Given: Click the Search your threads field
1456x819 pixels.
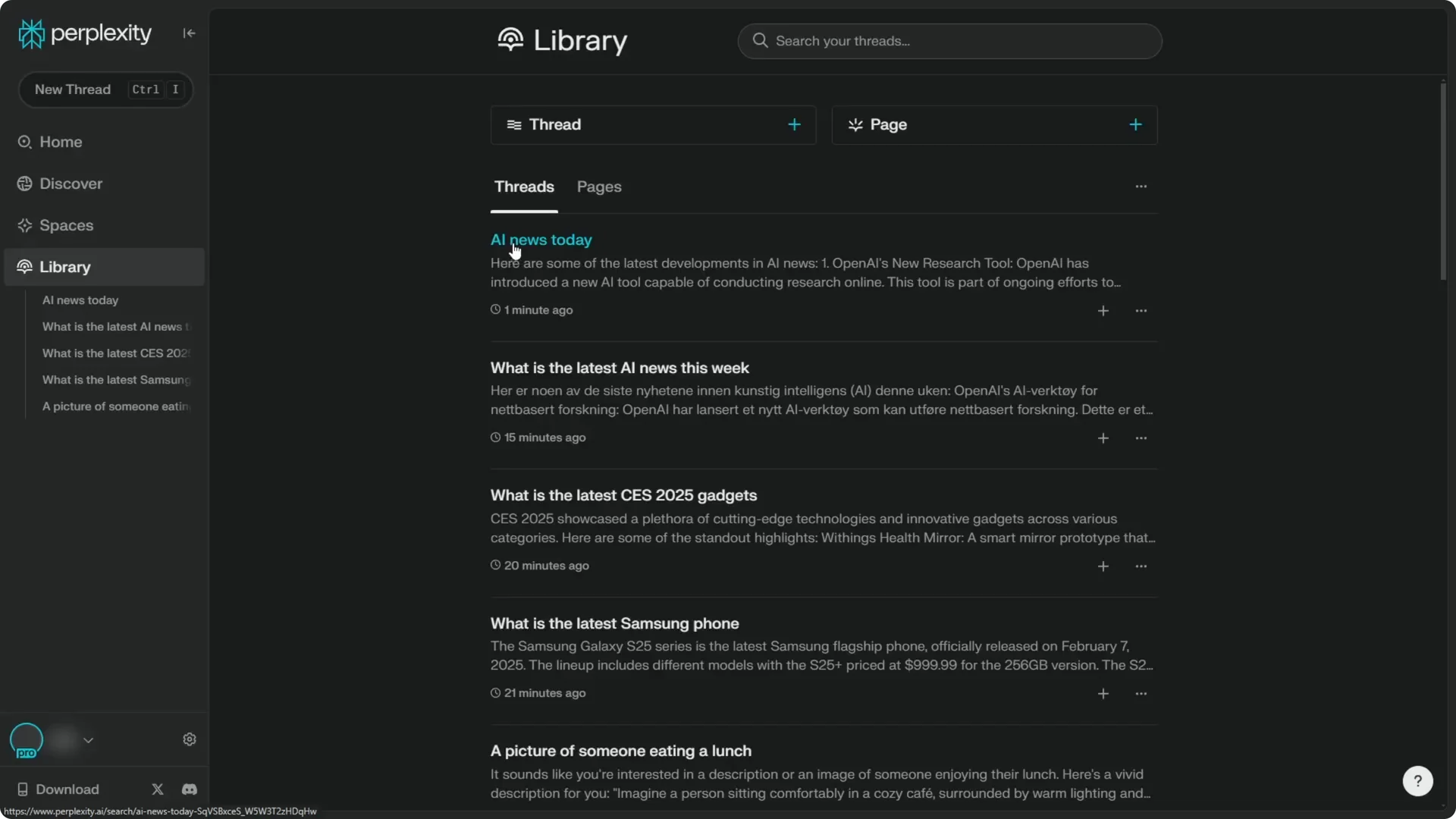Looking at the screenshot, I should (949, 41).
